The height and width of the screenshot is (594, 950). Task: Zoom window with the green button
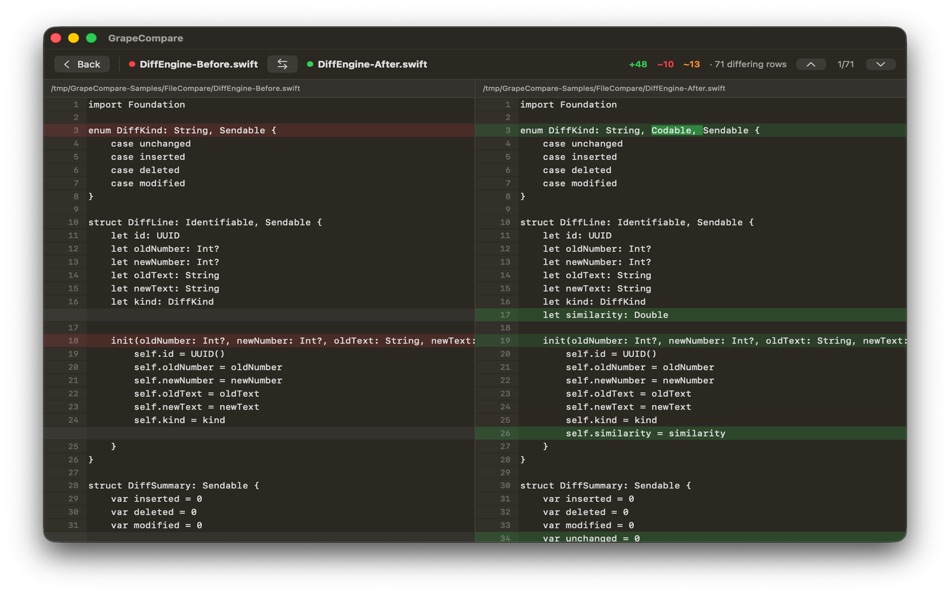91,38
